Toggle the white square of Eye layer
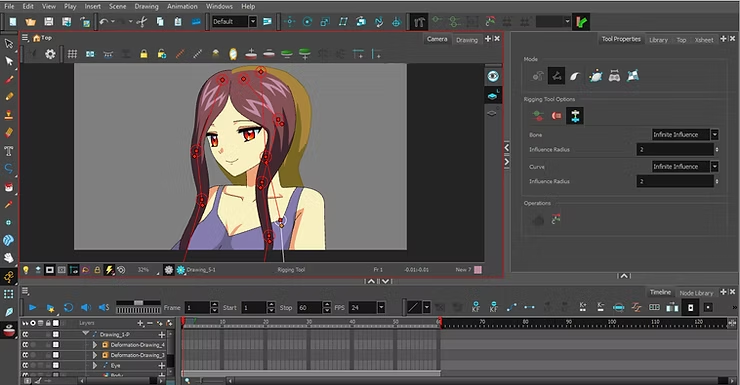 pos(56,365)
